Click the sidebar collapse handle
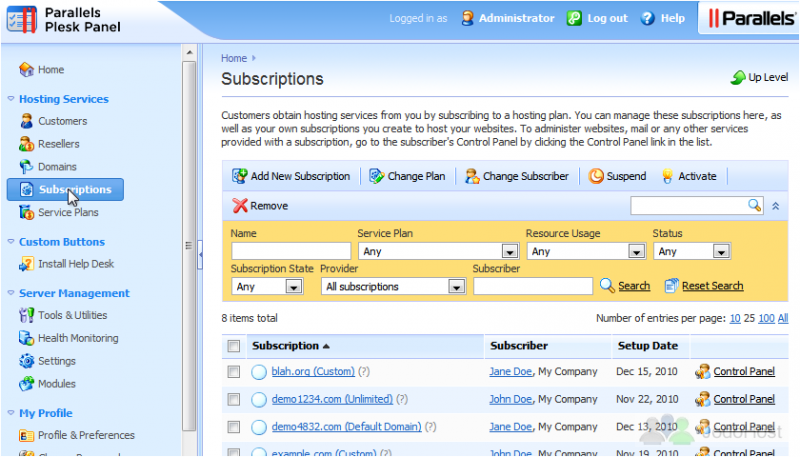This screenshot has height=457, width=800. point(201,253)
